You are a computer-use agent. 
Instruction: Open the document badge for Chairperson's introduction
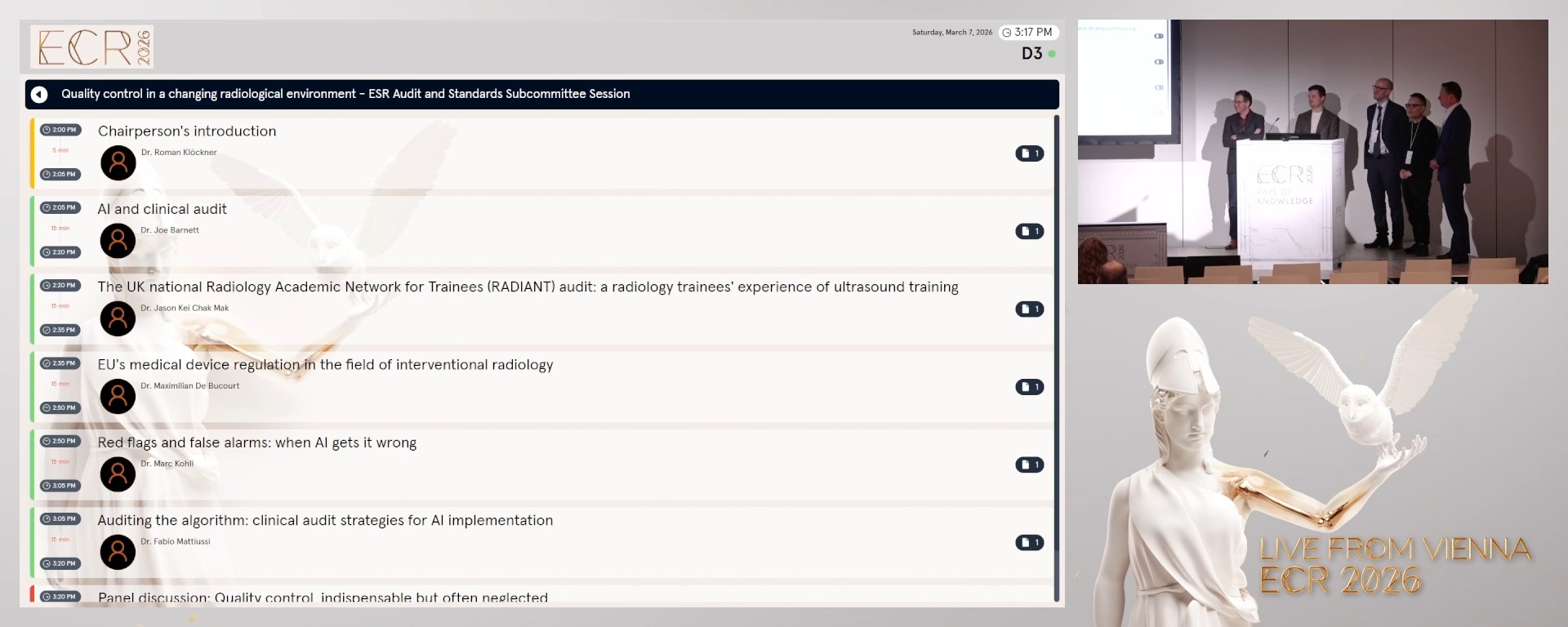pyautogui.click(x=1029, y=153)
